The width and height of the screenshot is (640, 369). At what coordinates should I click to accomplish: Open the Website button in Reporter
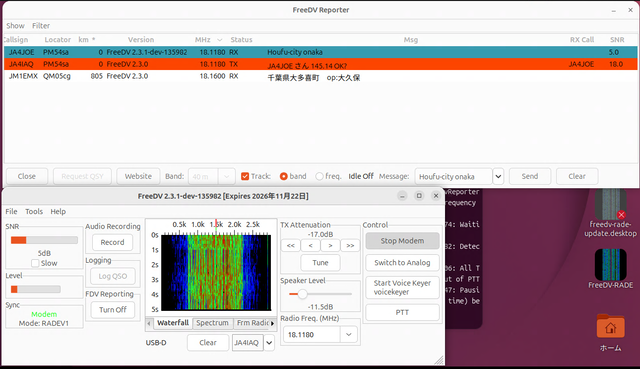point(138,176)
